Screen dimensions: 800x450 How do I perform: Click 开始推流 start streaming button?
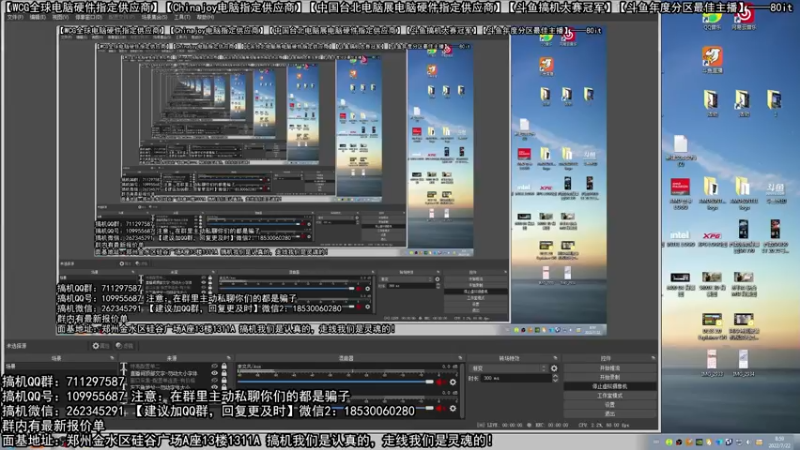610,368
